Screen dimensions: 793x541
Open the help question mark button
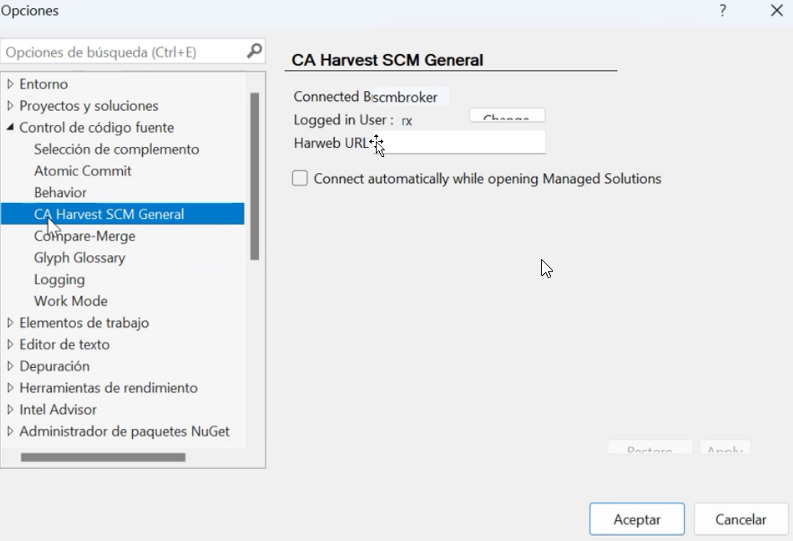click(x=723, y=11)
